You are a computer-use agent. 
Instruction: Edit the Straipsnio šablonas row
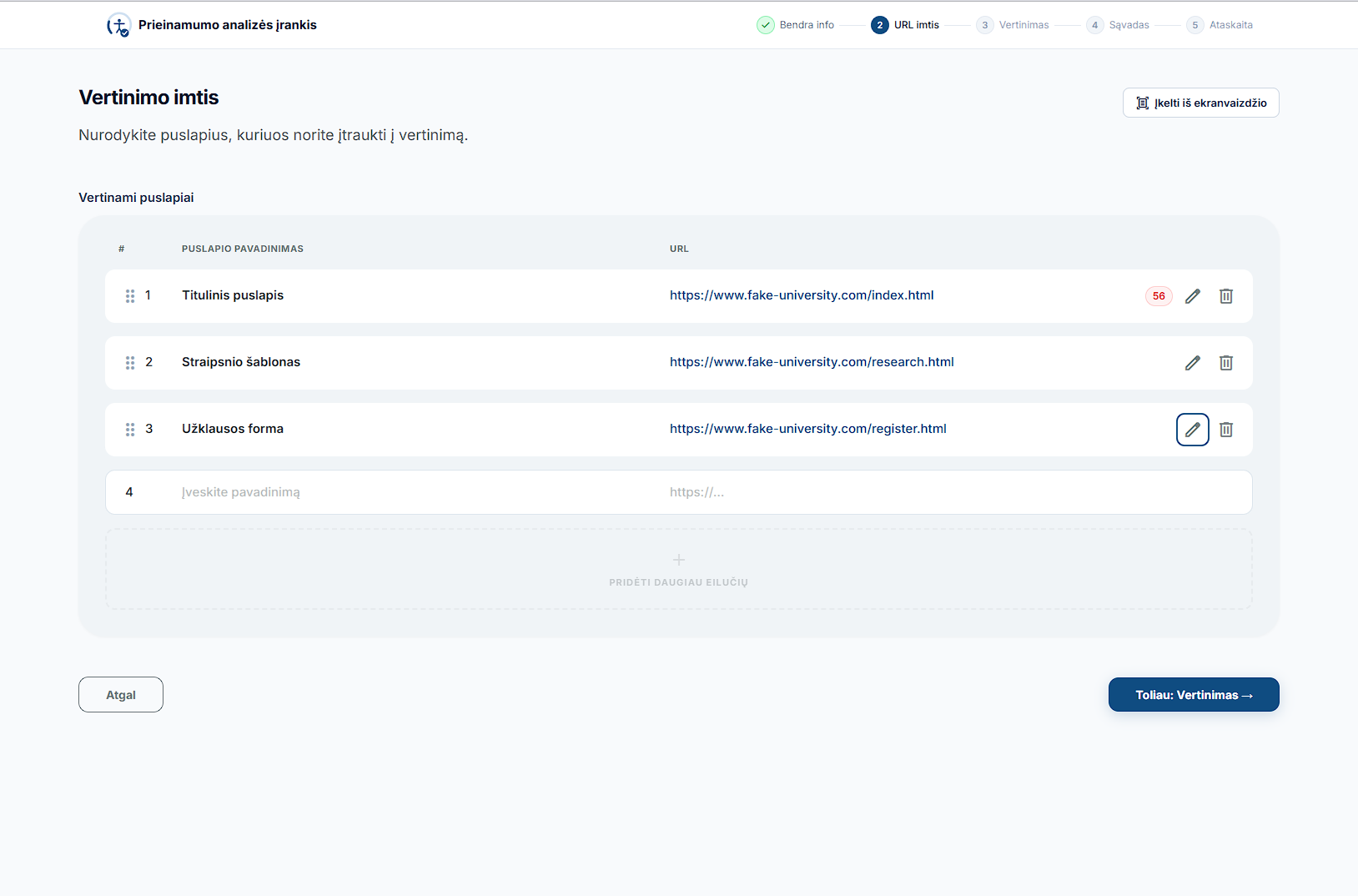(1193, 363)
